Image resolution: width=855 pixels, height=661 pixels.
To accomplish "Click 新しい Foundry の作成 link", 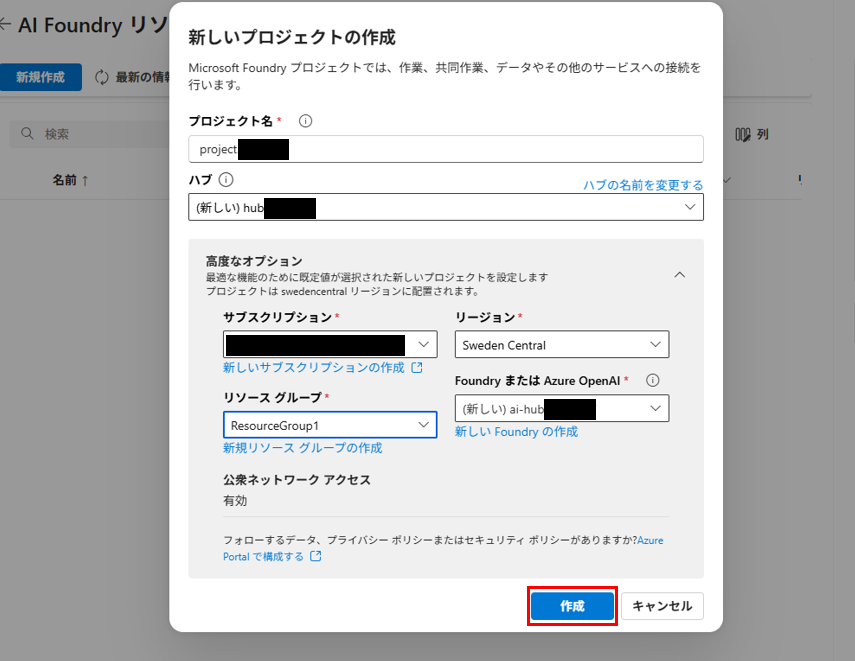I will coord(516,431).
